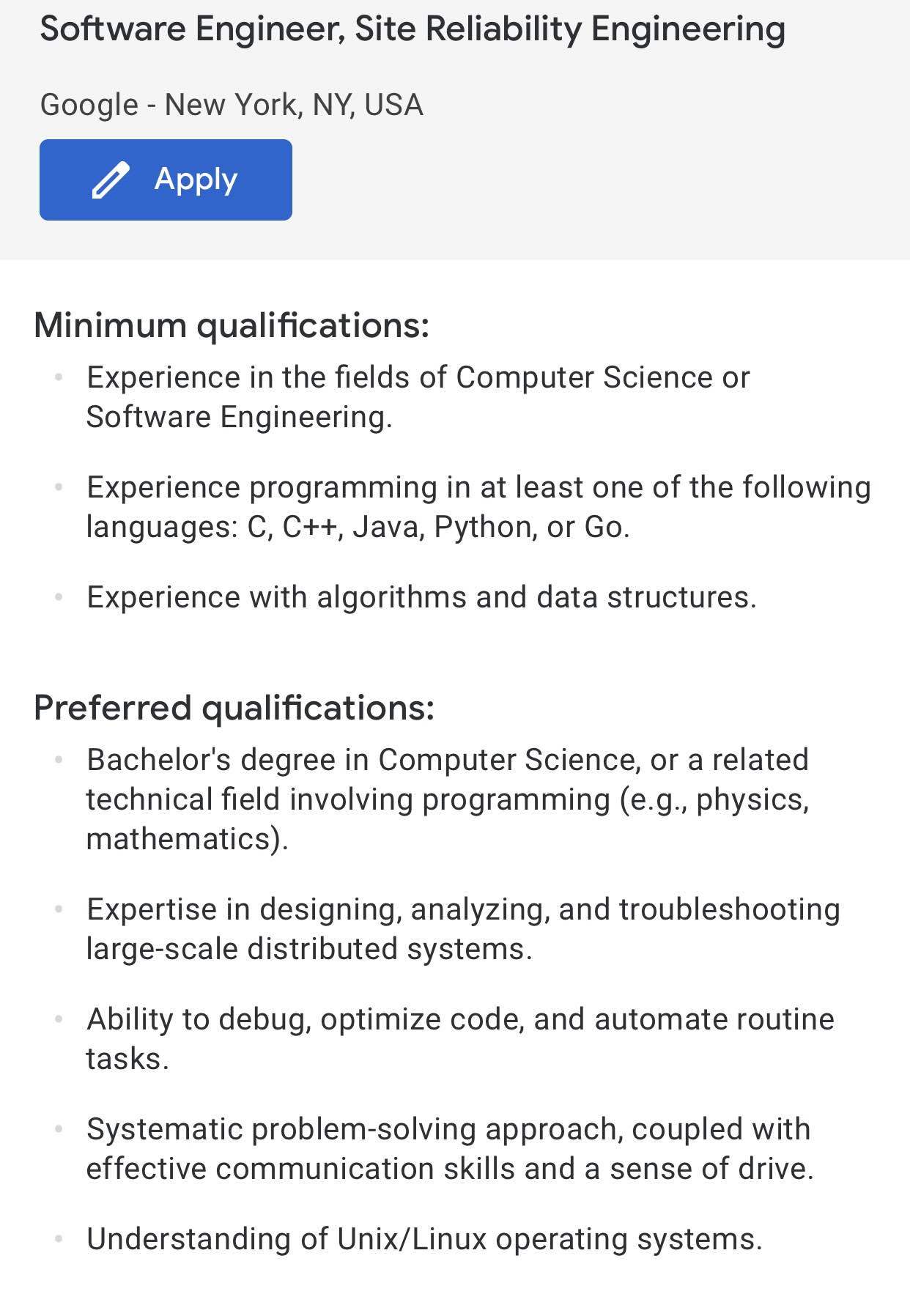Select the large-scale distributed systems expertise item
This screenshot has width=910, height=1316.
(463, 929)
